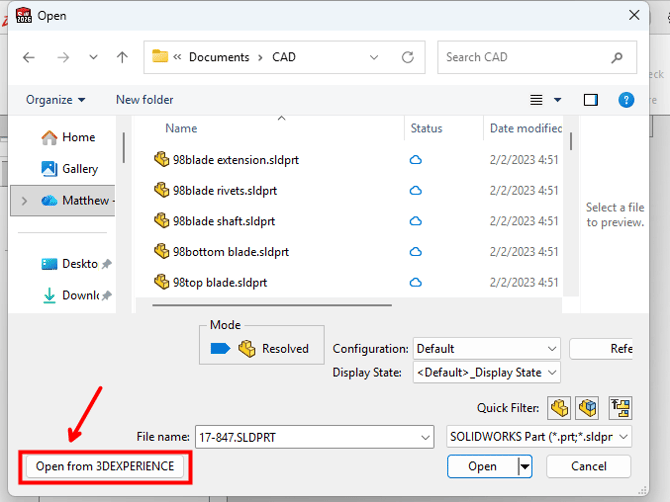Click cloud status of 98top blade
Viewport: 670px width, 502px height.
(415, 283)
